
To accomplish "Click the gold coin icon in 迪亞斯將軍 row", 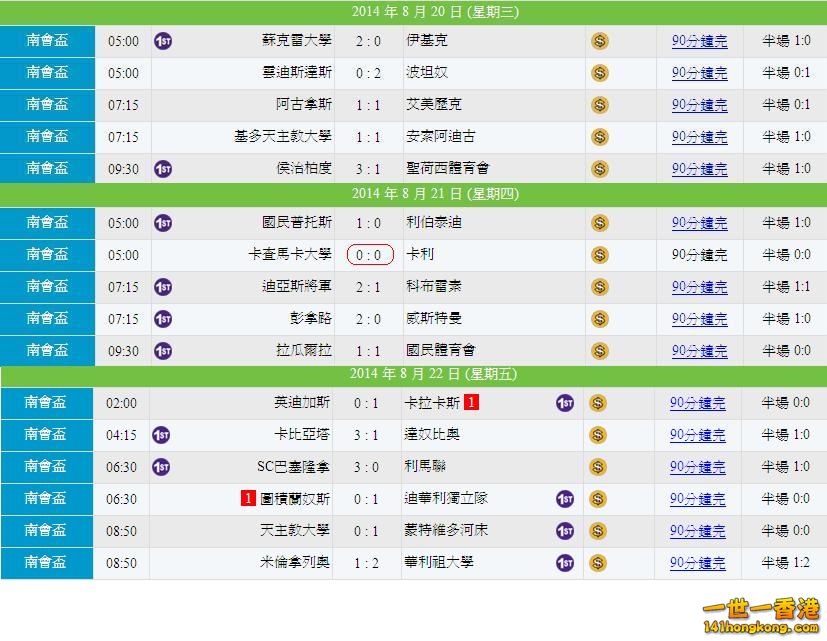I will [600, 287].
